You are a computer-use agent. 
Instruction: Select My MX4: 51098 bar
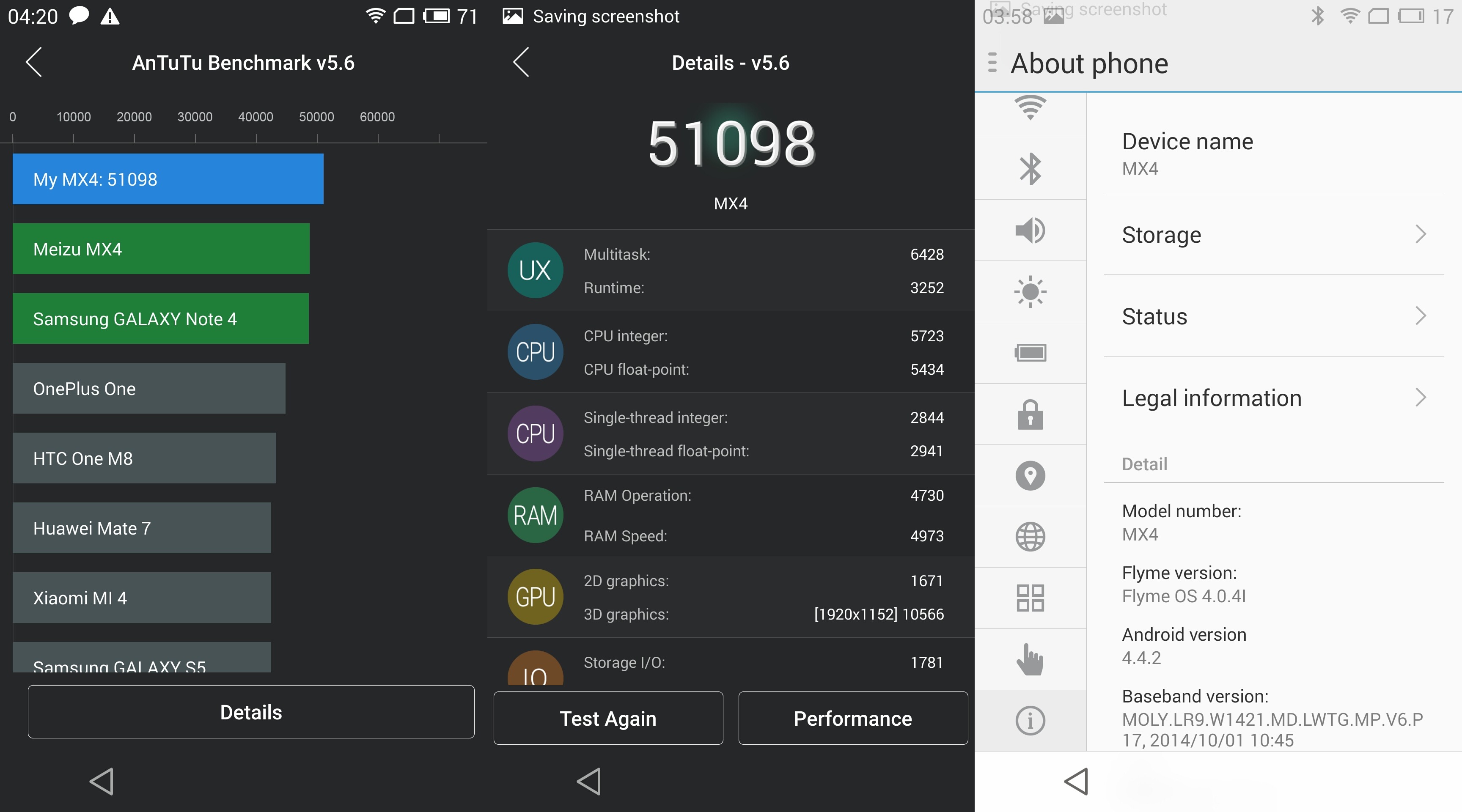tap(168, 179)
